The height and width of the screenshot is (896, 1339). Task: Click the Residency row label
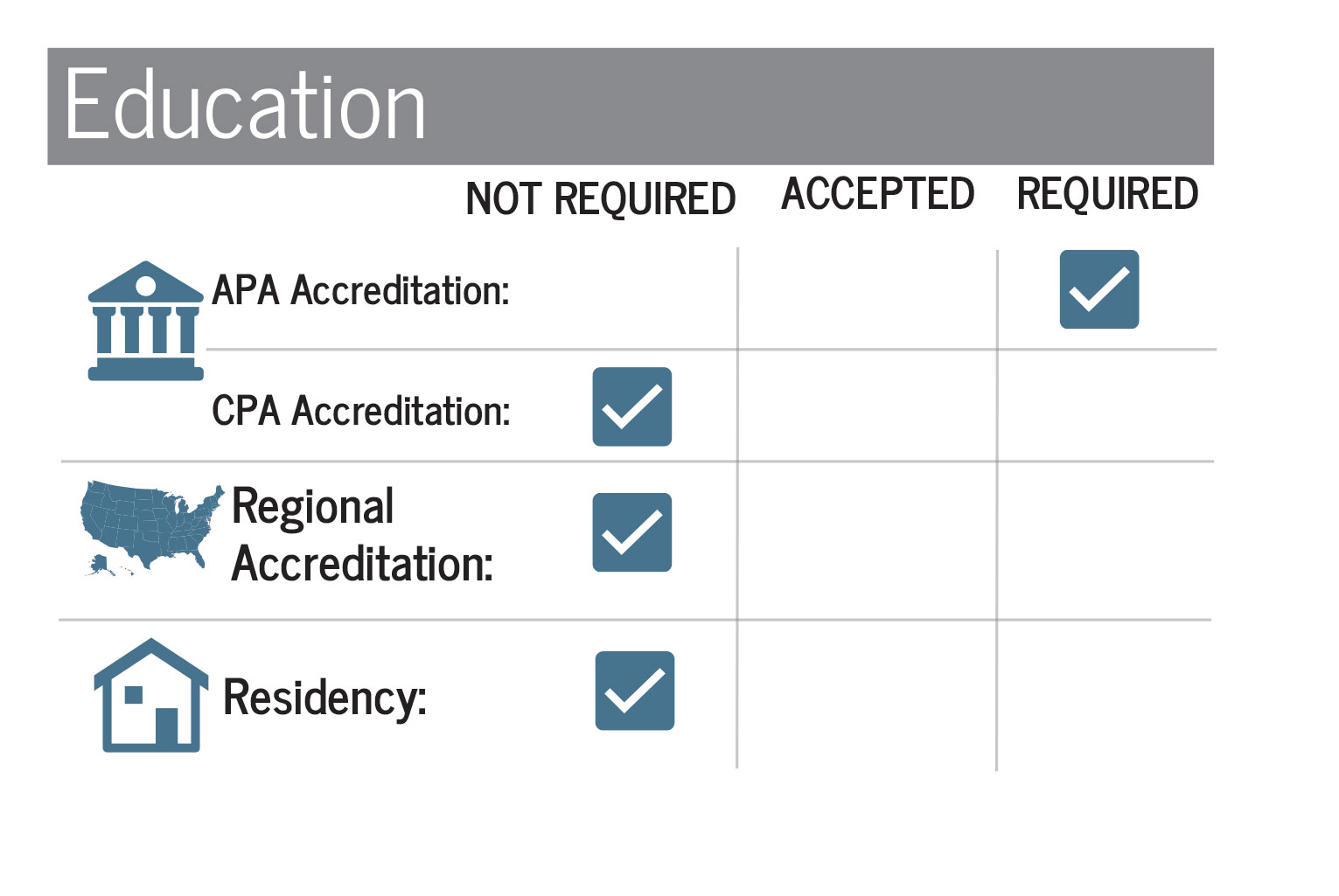tap(324, 698)
